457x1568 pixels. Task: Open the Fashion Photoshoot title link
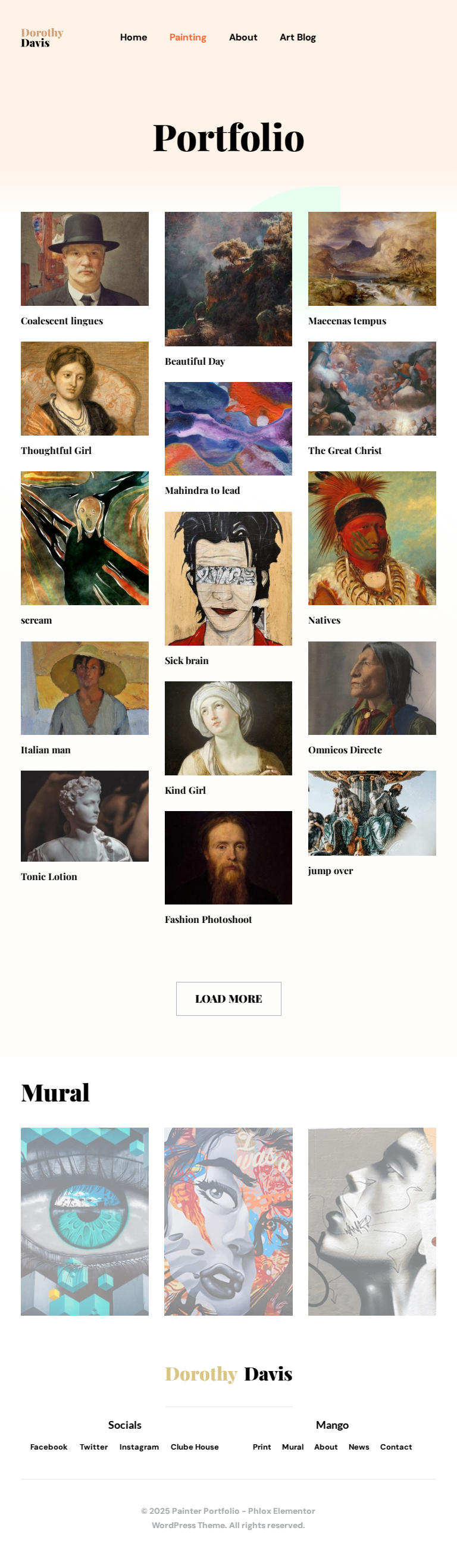pyautogui.click(x=208, y=920)
